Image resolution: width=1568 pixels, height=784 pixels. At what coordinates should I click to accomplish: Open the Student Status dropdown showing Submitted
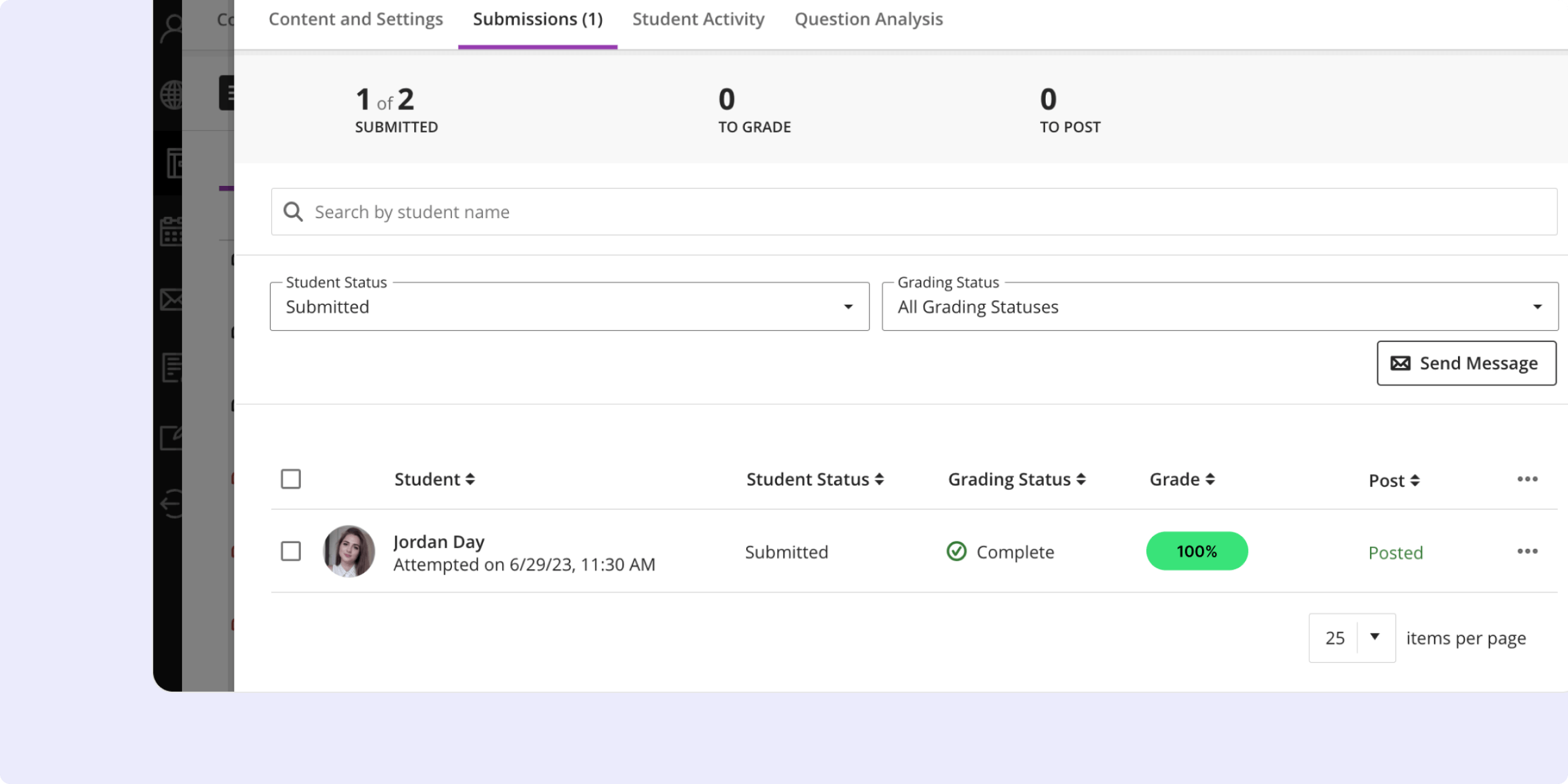click(x=569, y=307)
